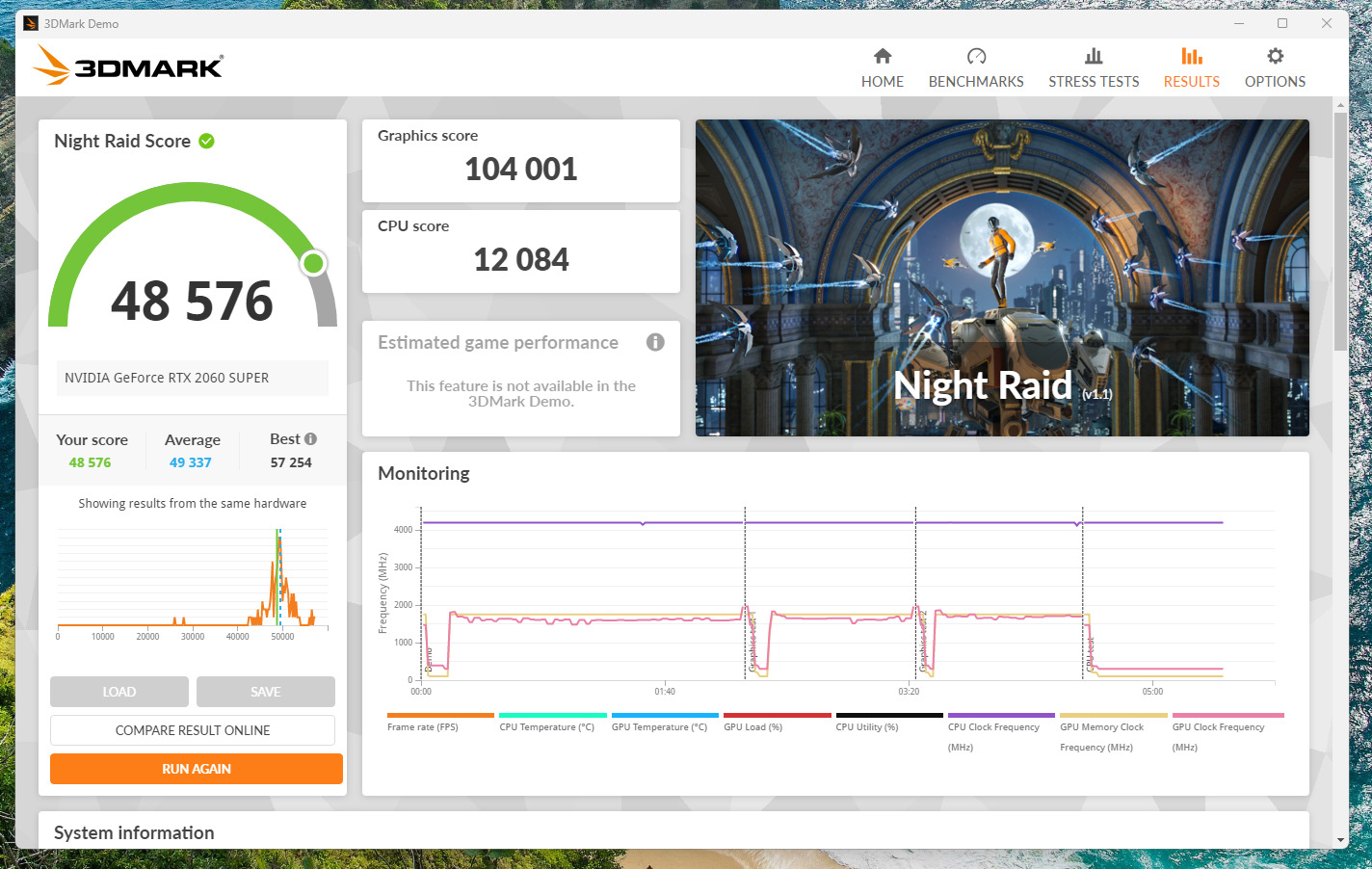The width and height of the screenshot is (1372, 869).
Task: Click the Stress Tests chart icon
Action: pyautogui.click(x=1094, y=56)
